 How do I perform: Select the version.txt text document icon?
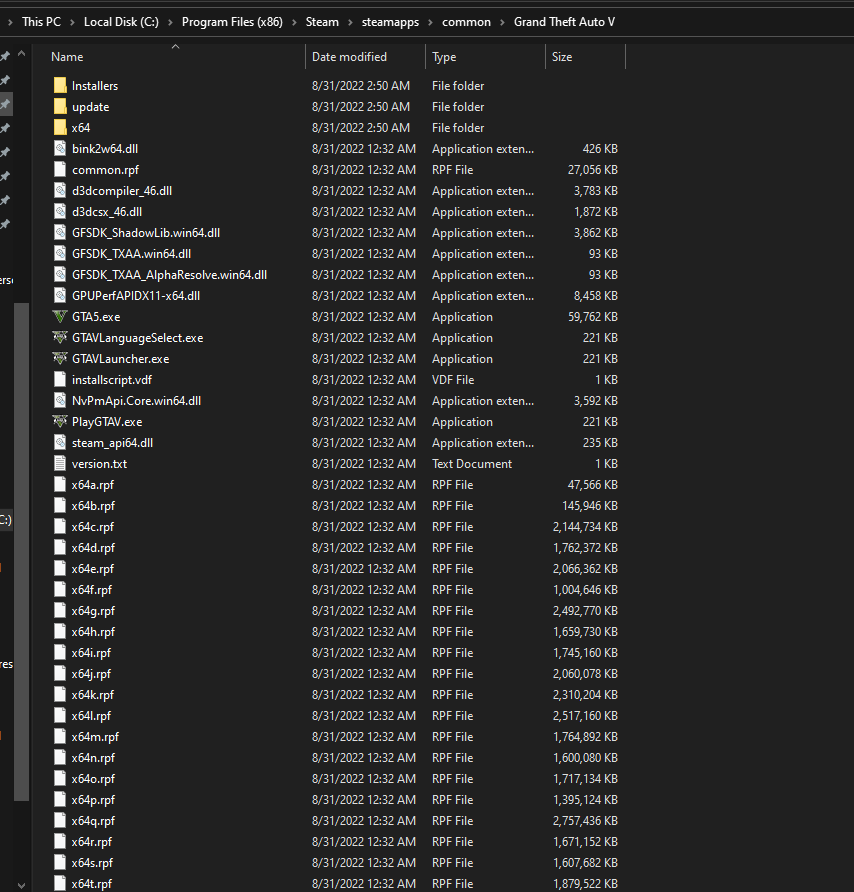pyautogui.click(x=58, y=463)
